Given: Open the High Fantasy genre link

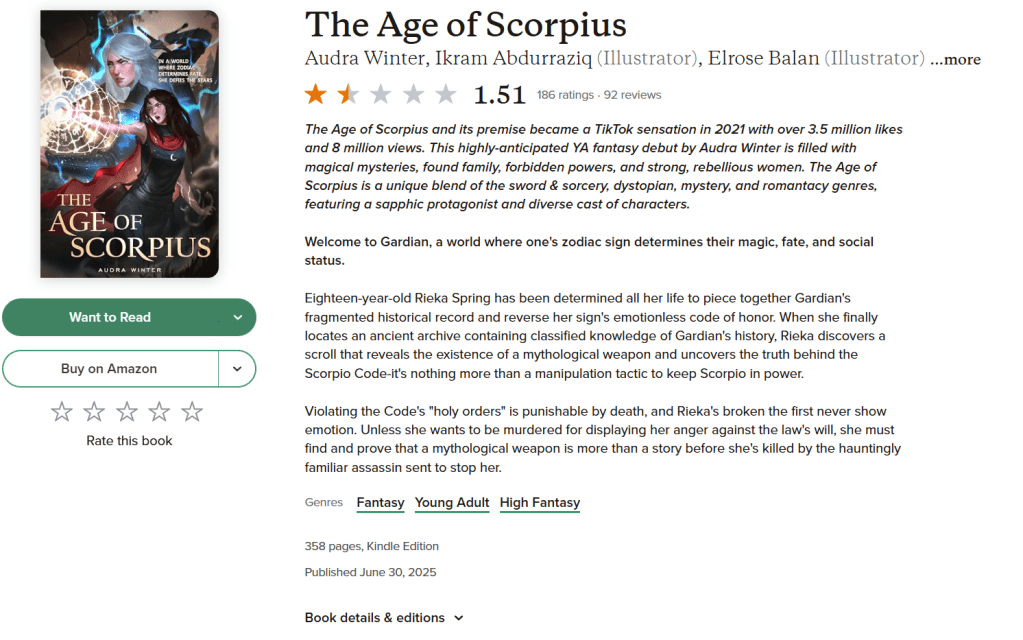Looking at the screenshot, I should click(x=540, y=503).
